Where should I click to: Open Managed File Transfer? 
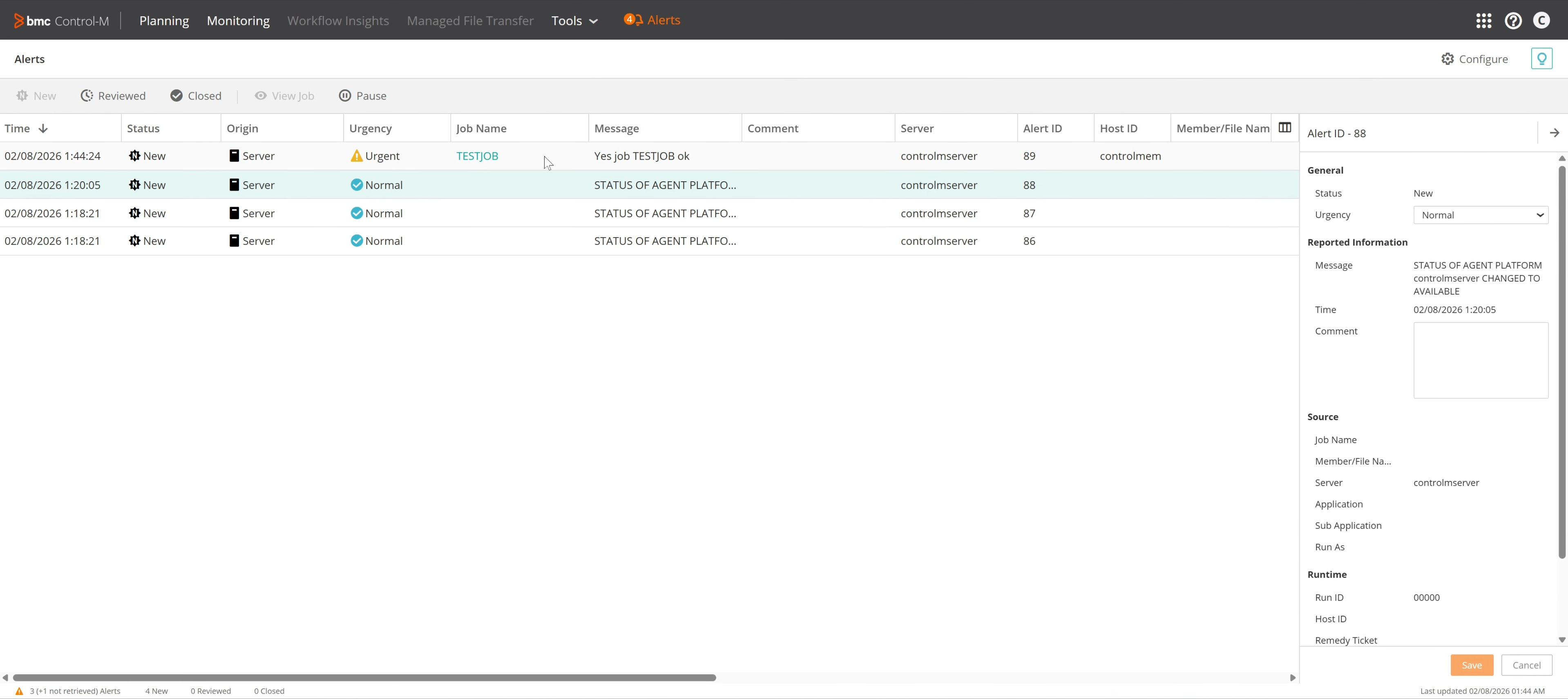click(x=470, y=21)
